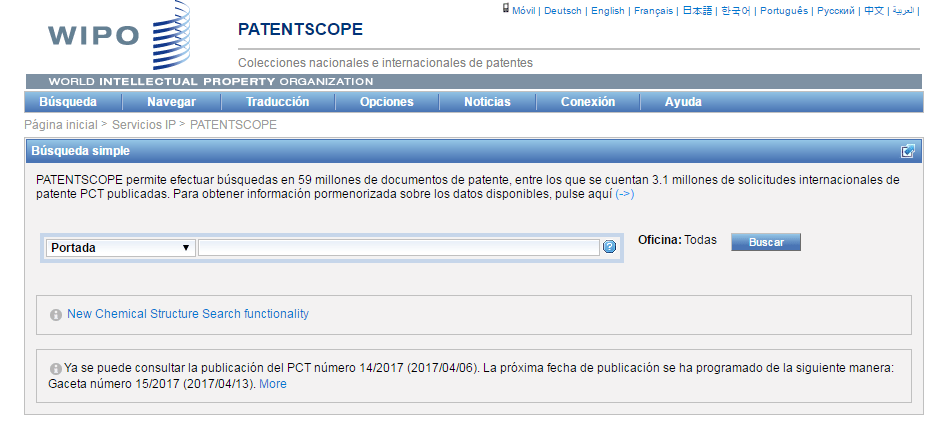The height and width of the screenshot is (430, 942).
Task: Click in the search text input field
Action: tap(399, 247)
